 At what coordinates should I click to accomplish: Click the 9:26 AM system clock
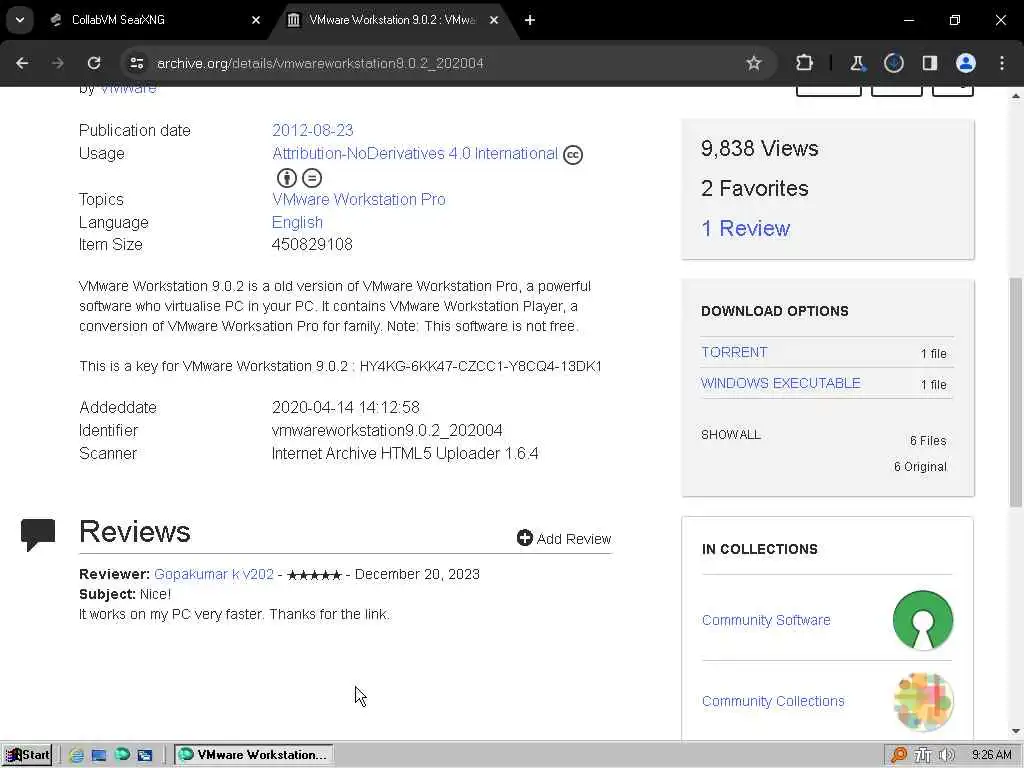[991, 755]
